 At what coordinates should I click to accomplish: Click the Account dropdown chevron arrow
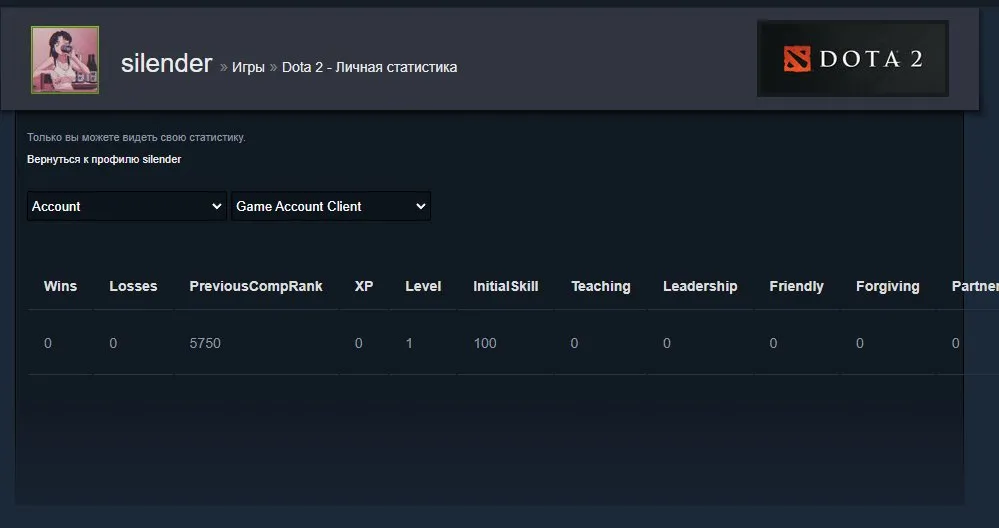[x=217, y=206]
